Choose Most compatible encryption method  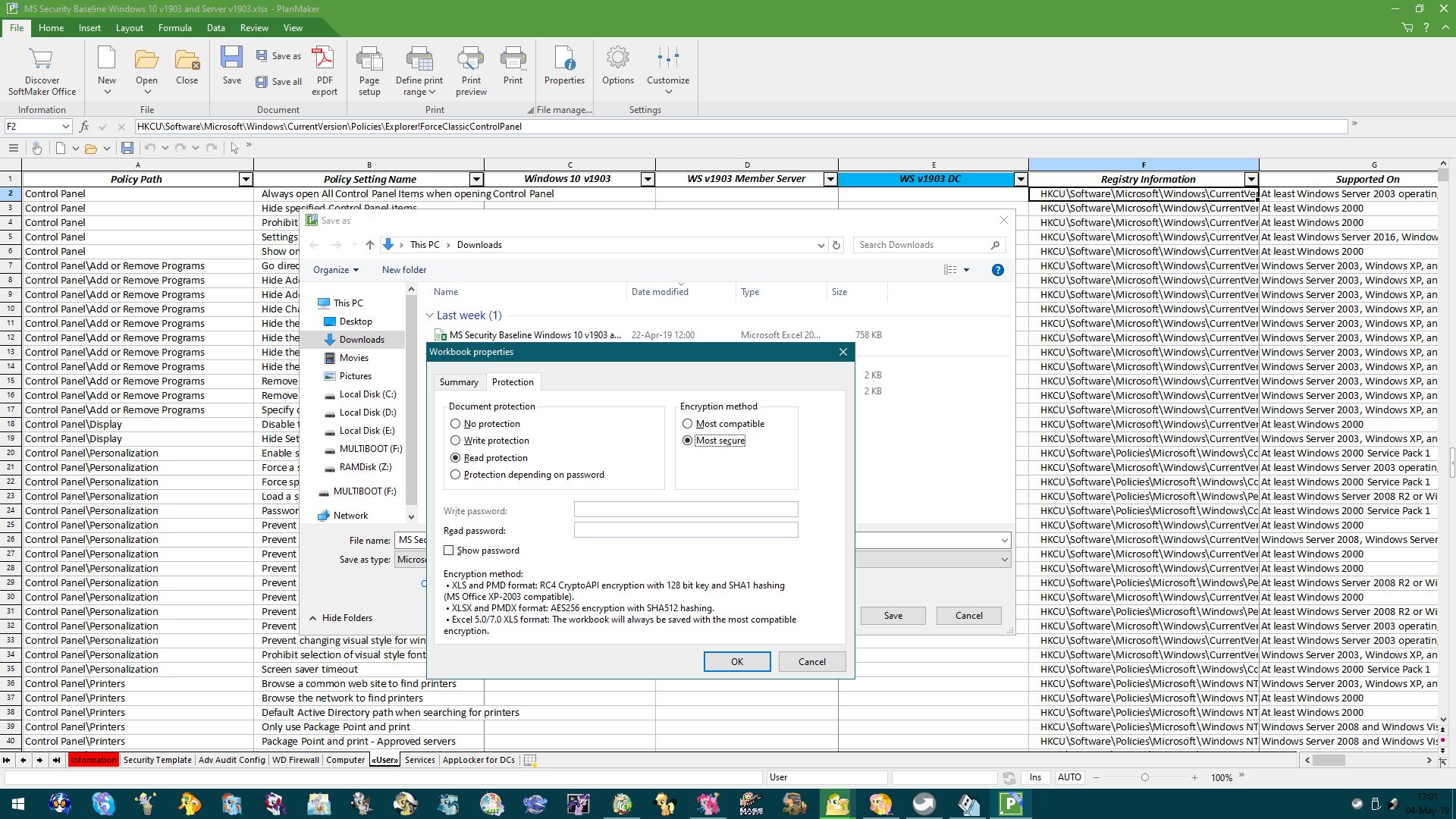click(688, 424)
